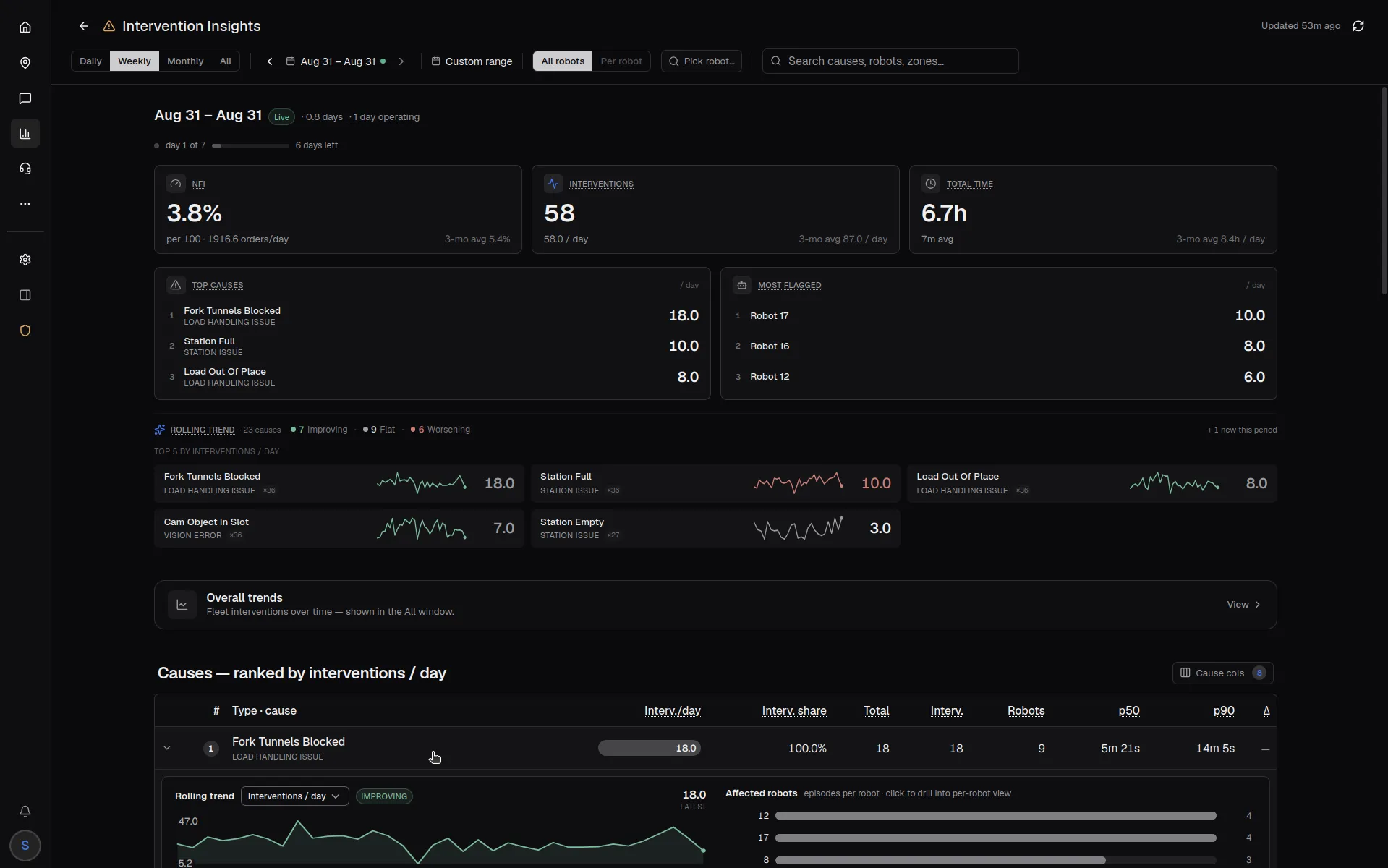The height and width of the screenshot is (868, 1388).
Task: Click the Interventions pulse icon
Action: click(x=553, y=184)
